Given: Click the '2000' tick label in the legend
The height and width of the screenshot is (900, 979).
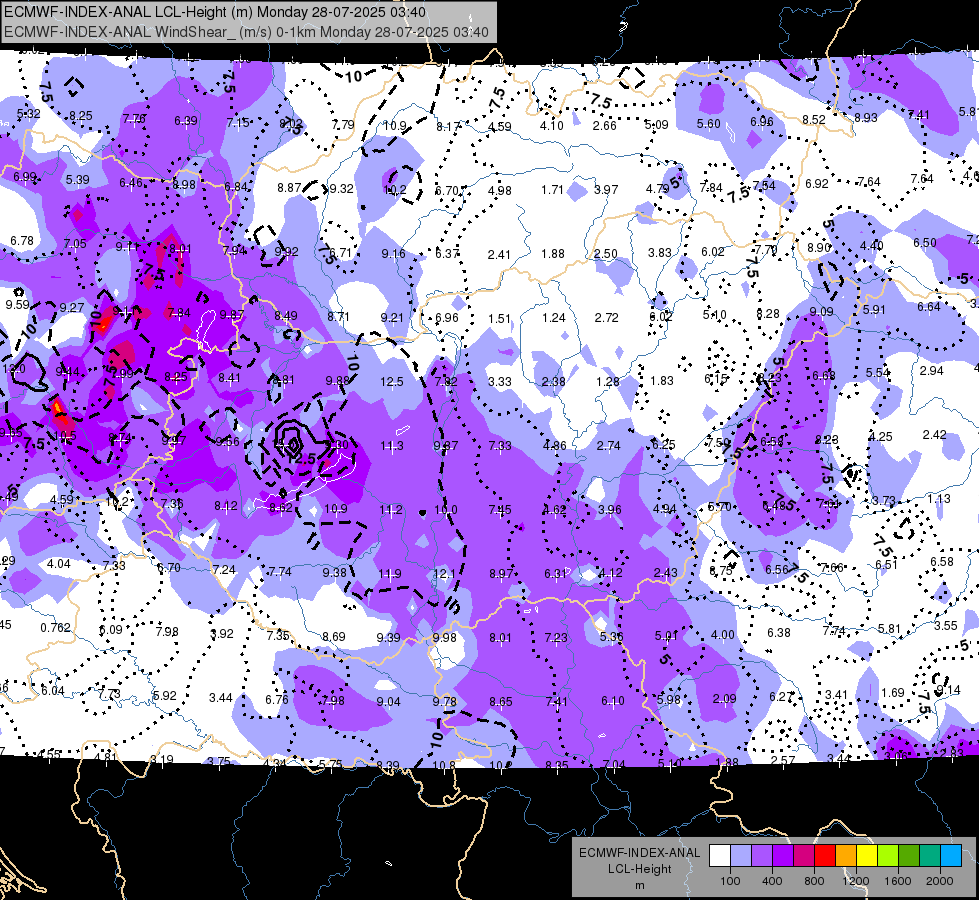Looking at the screenshot, I should [940, 881].
